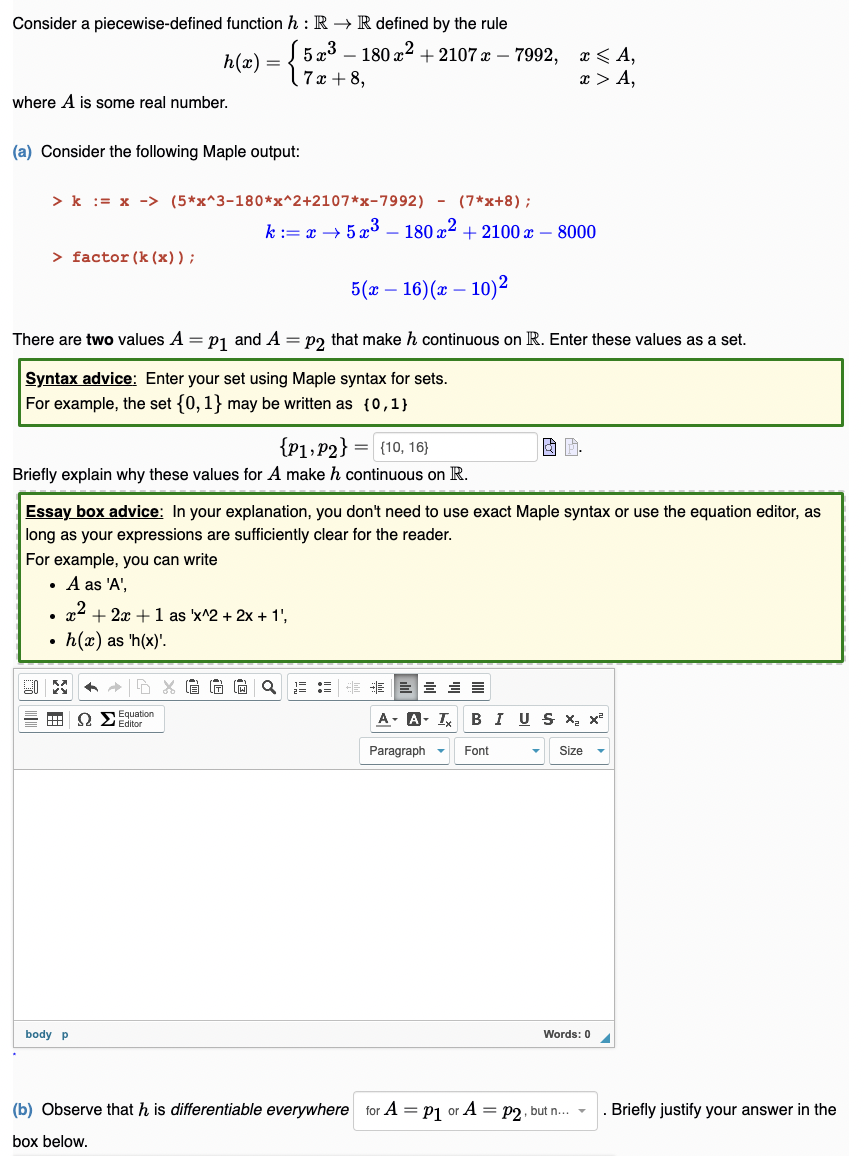Open the differentiability answer dropdown in part (b)
Image resolution: width=864 pixels, height=1156 pixels.
coord(475,1110)
